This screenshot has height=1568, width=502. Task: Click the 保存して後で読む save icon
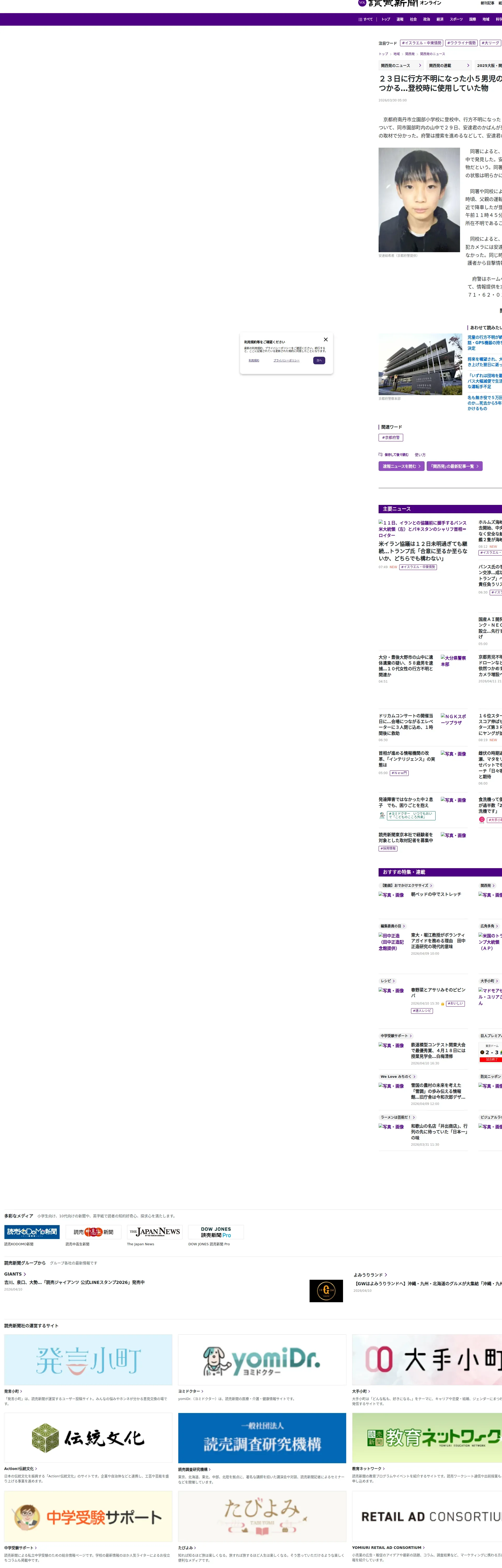pyautogui.click(x=380, y=454)
